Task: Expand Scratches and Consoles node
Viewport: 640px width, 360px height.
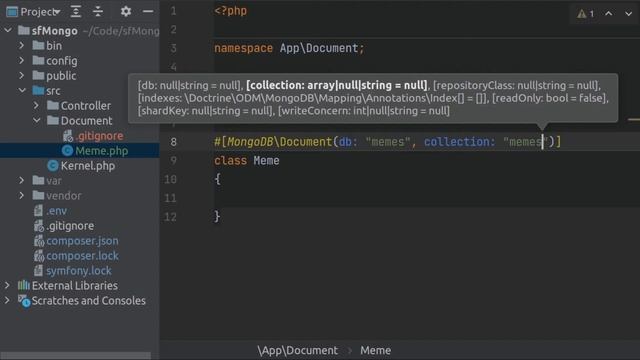Action: [7, 300]
